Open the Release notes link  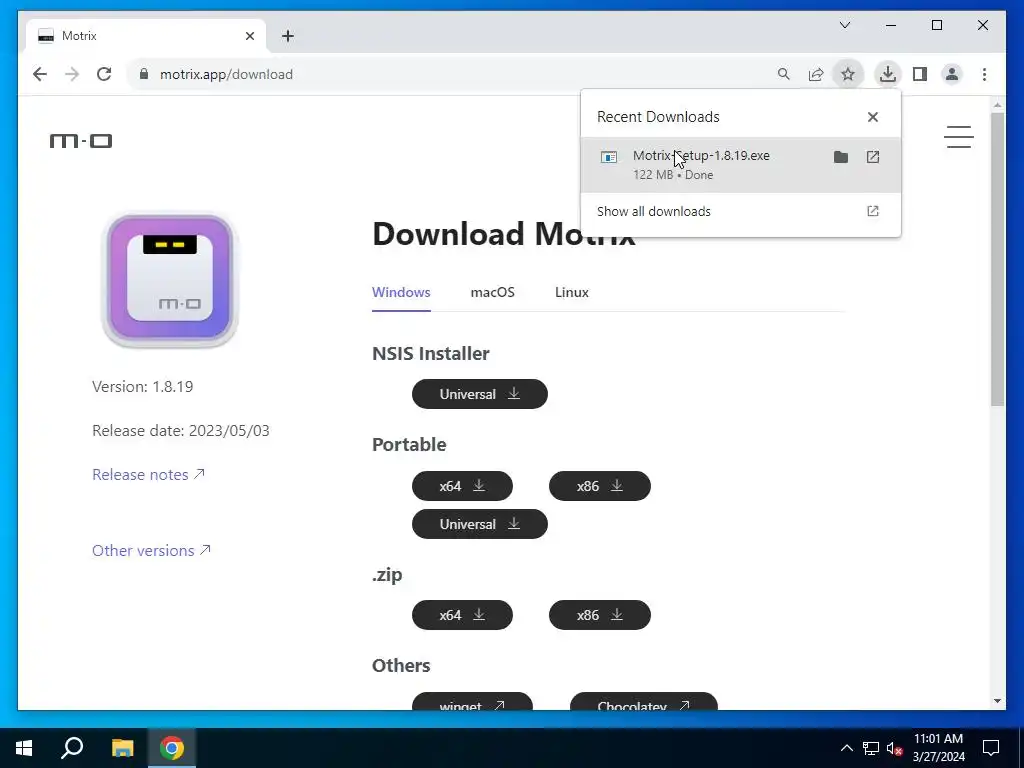click(148, 475)
